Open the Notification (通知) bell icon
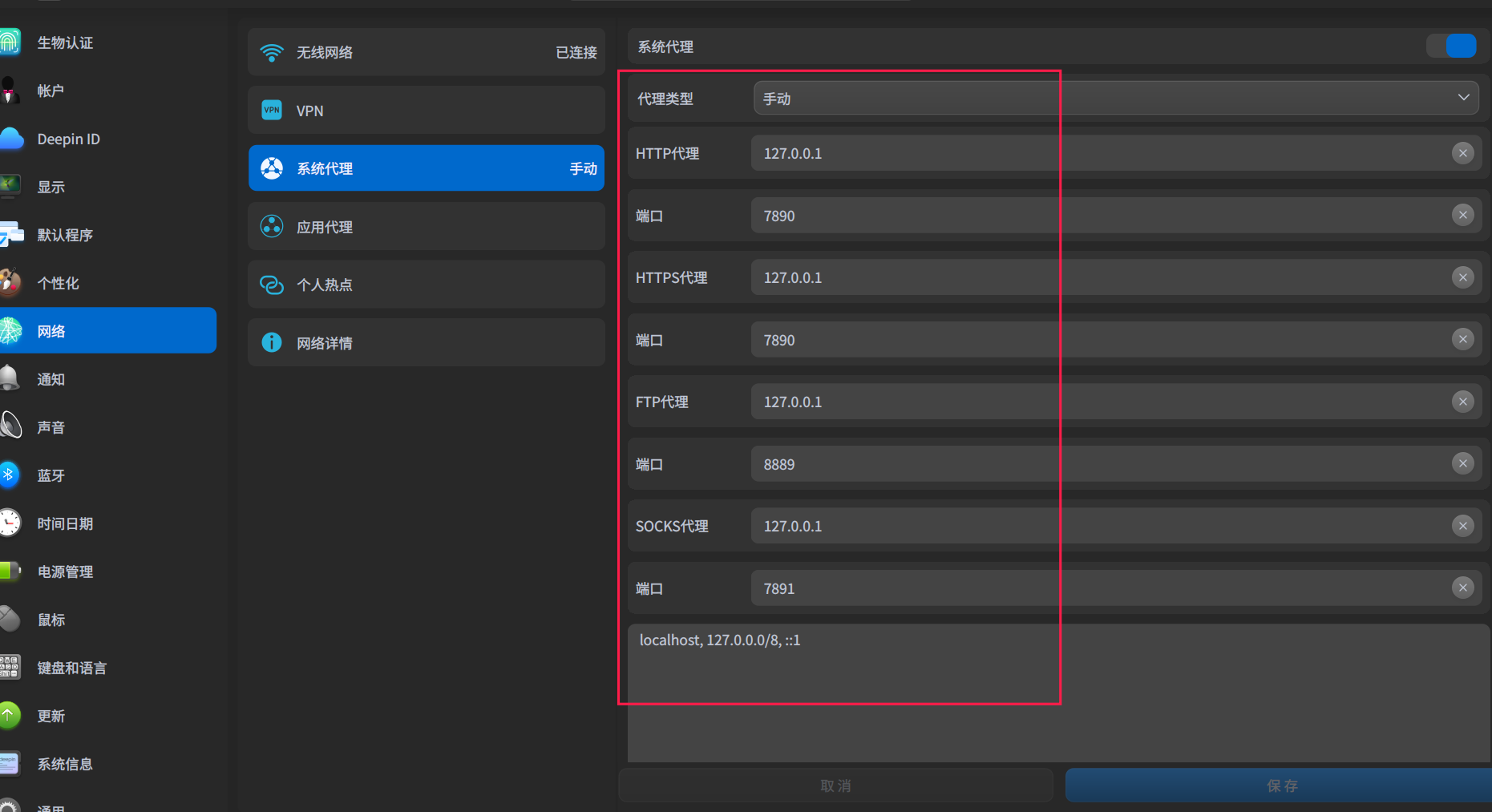This screenshot has height=812, width=1492. pyautogui.click(x=10, y=379)
